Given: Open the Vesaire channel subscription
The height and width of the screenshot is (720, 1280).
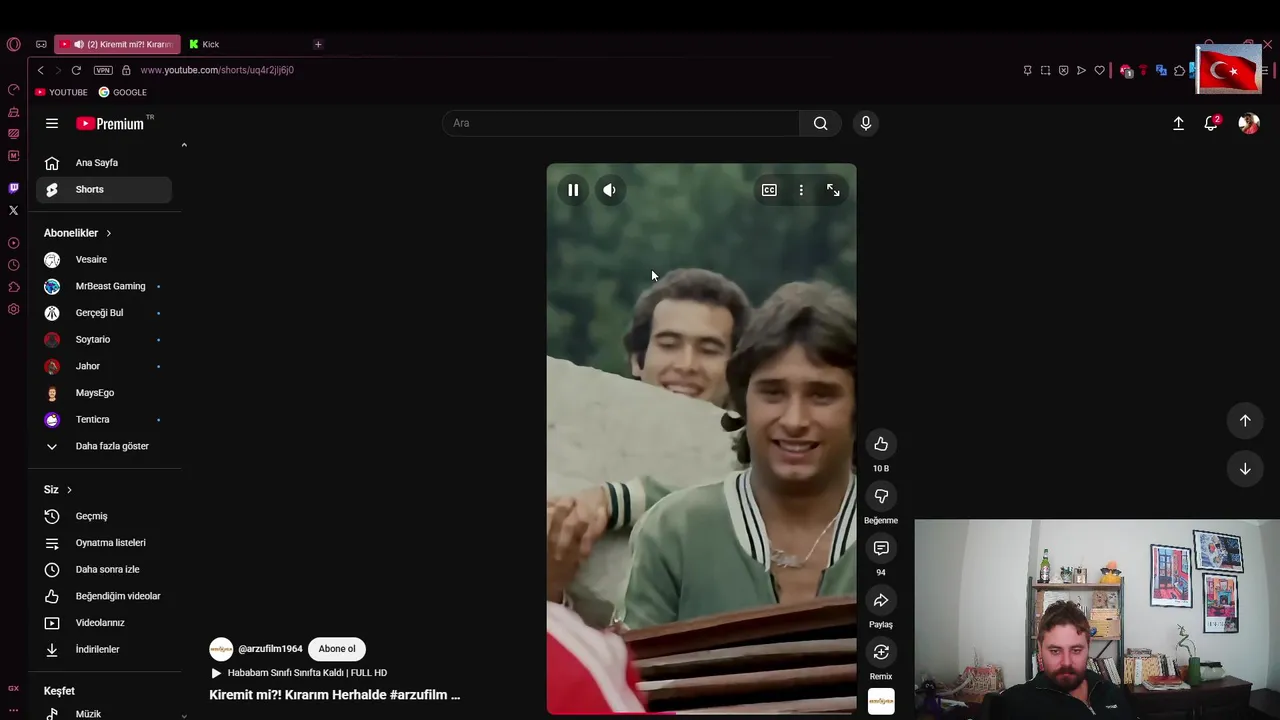Looking at the screenshot, I should (104, 259).
